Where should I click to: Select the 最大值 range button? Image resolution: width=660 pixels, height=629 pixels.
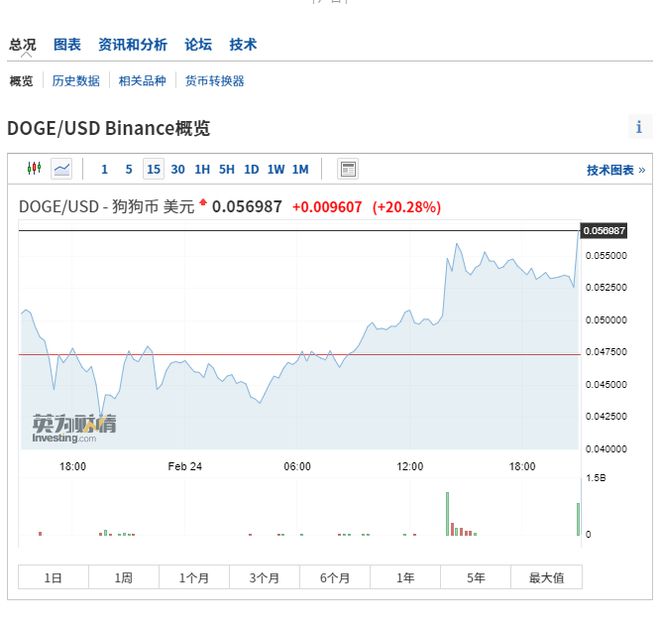(x=546, y=578)
